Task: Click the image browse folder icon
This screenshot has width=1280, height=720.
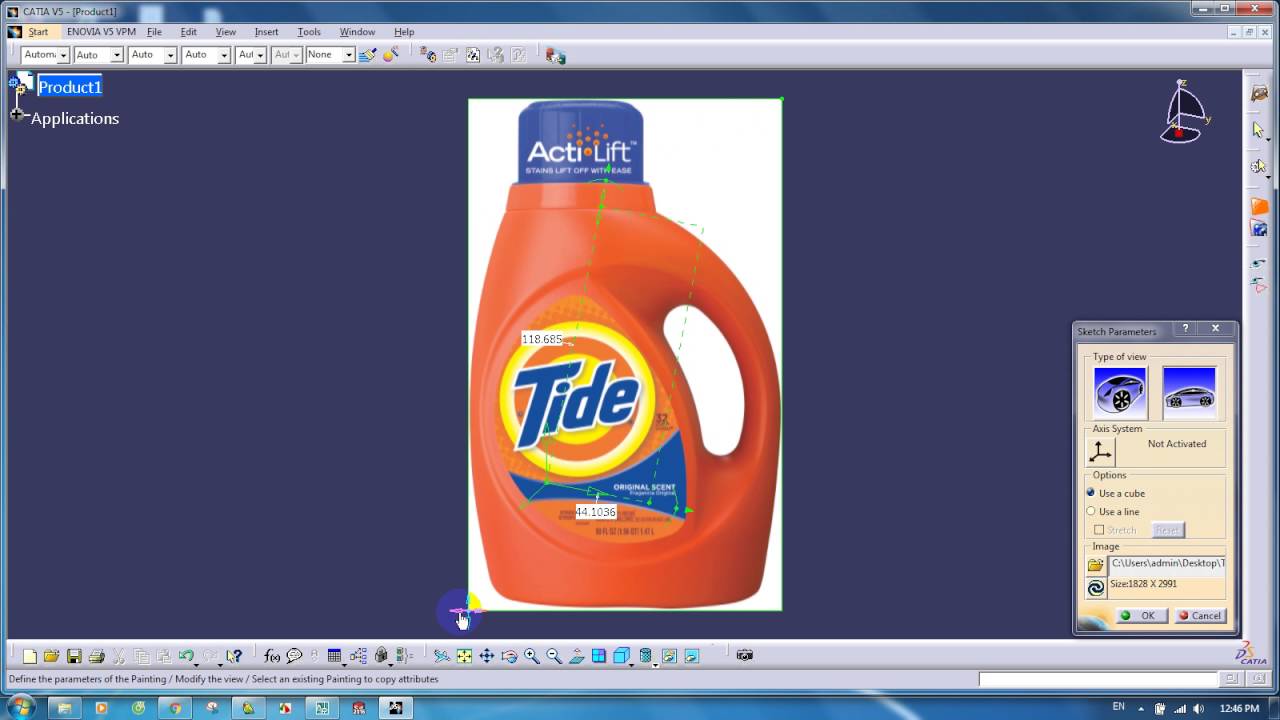Action: coord(1096,564)
